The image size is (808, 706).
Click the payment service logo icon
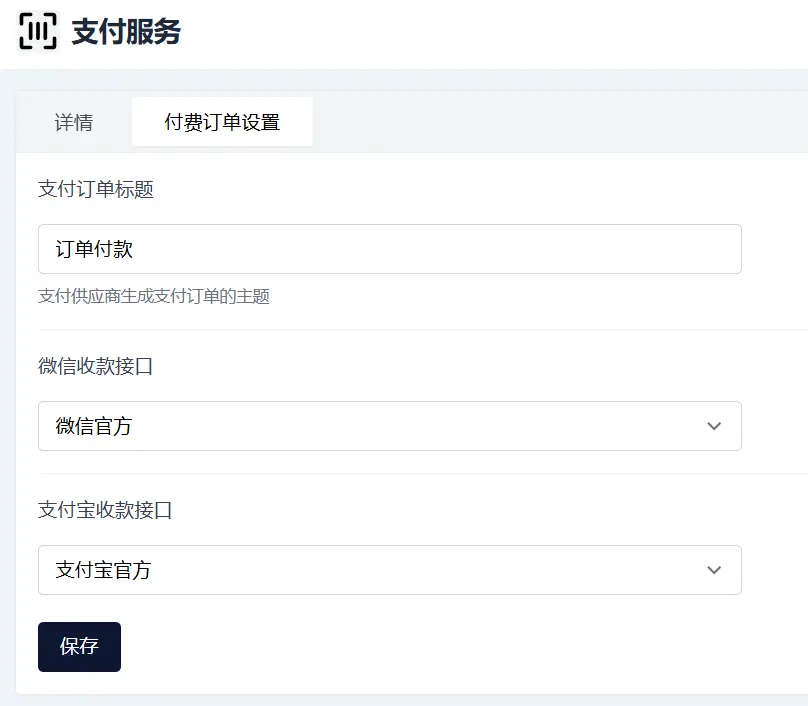coord(39,31)
